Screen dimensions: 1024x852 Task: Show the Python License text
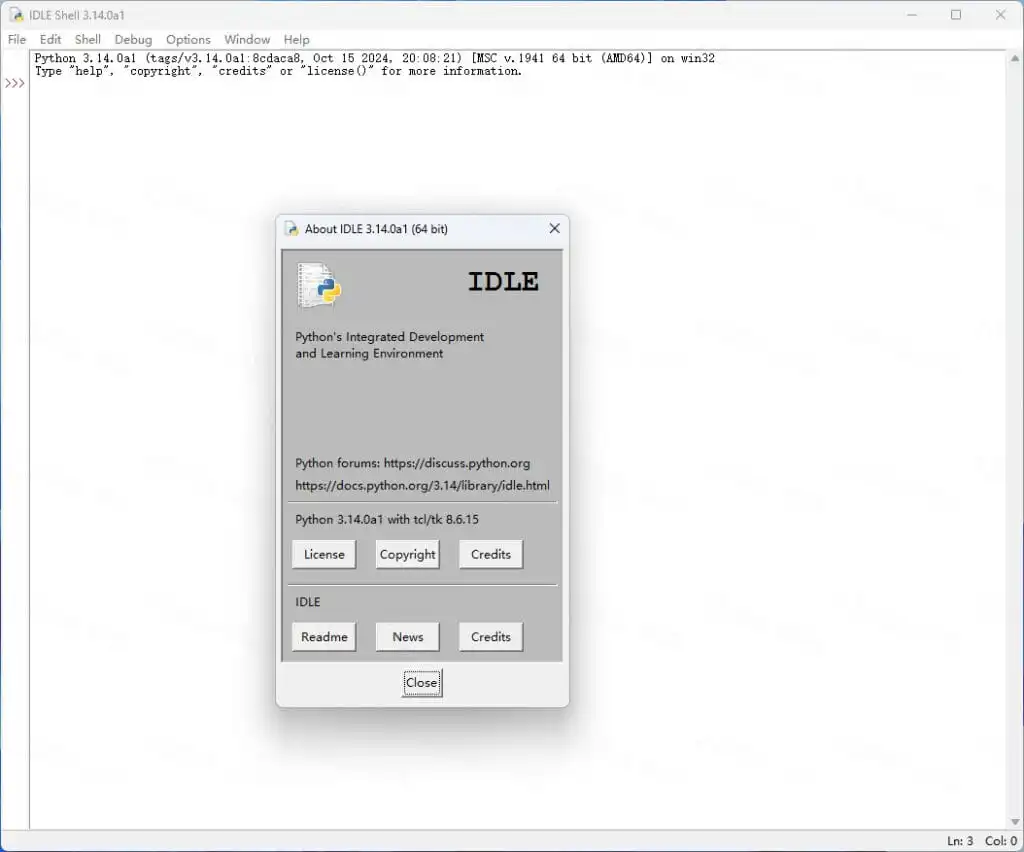point(324,554)
